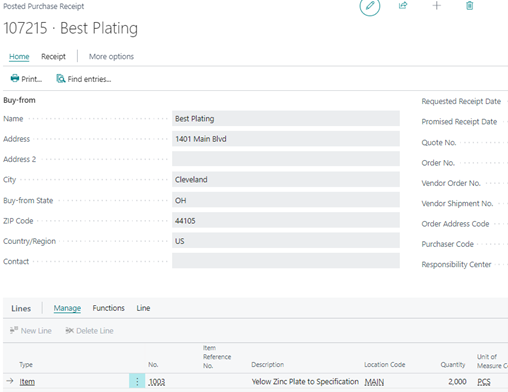
Task: Click the PCS unit of measure link
Action: (484, 382)
